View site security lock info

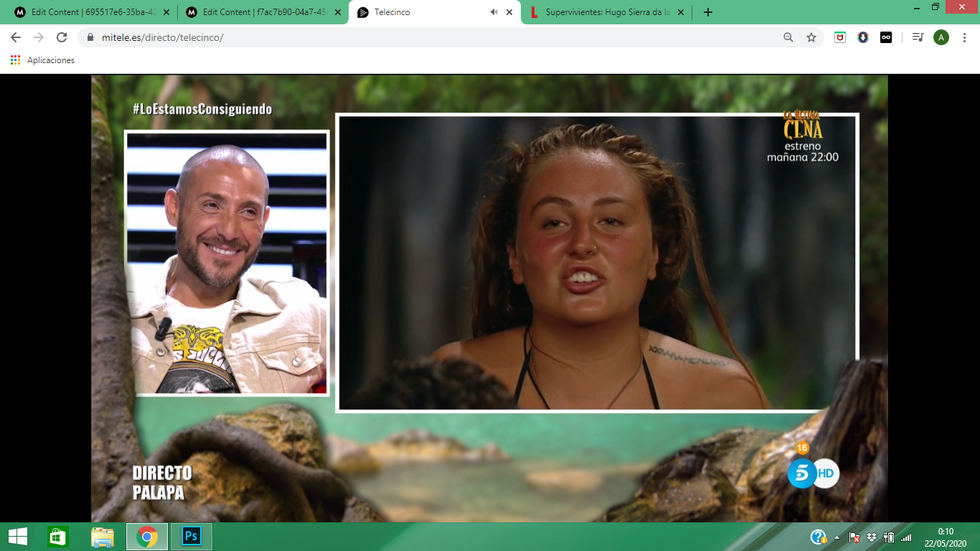pyautogui.click(x=90, y=37)
